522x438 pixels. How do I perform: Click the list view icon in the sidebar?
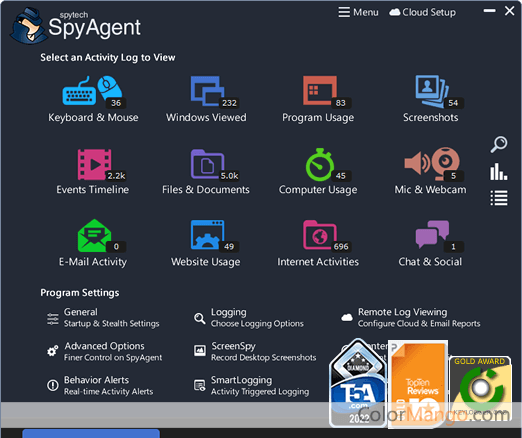[499, 198]
